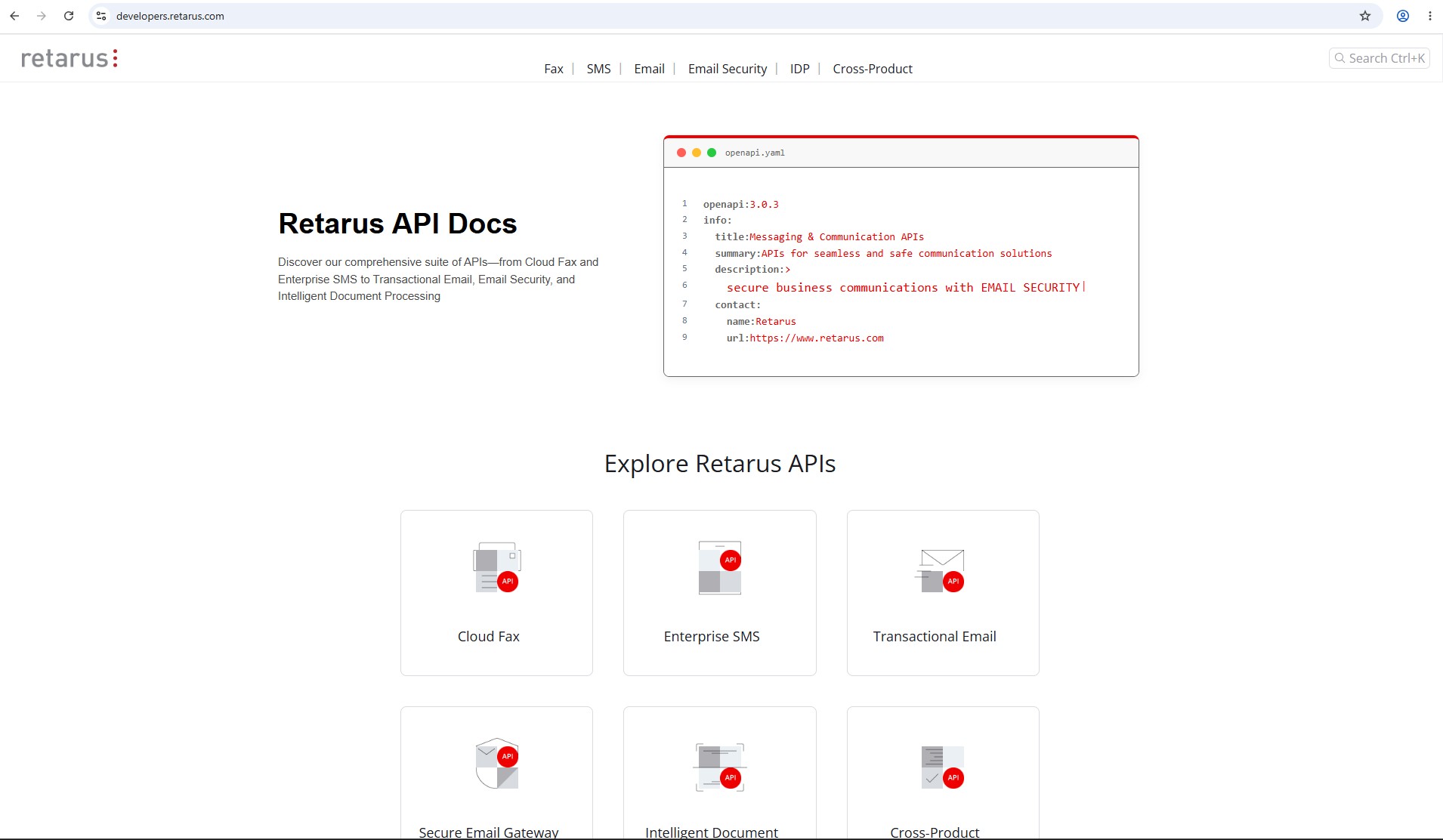
Task: Click the address bar URL developers.retarus.com
Action: pos(170,16)
